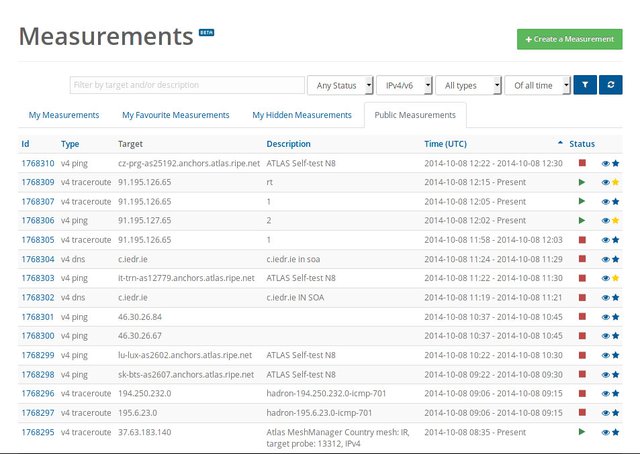640x454 pixels.
Task: Click green running status icon for 1768309
Action: 582,182
